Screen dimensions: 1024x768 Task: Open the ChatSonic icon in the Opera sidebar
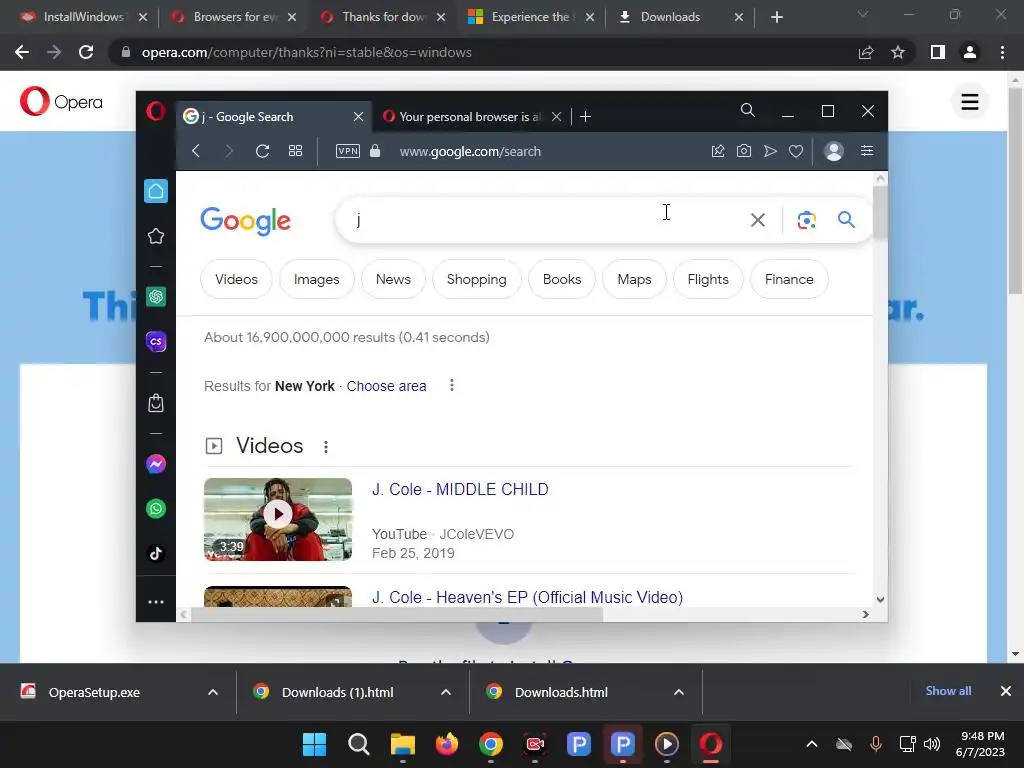155,342
